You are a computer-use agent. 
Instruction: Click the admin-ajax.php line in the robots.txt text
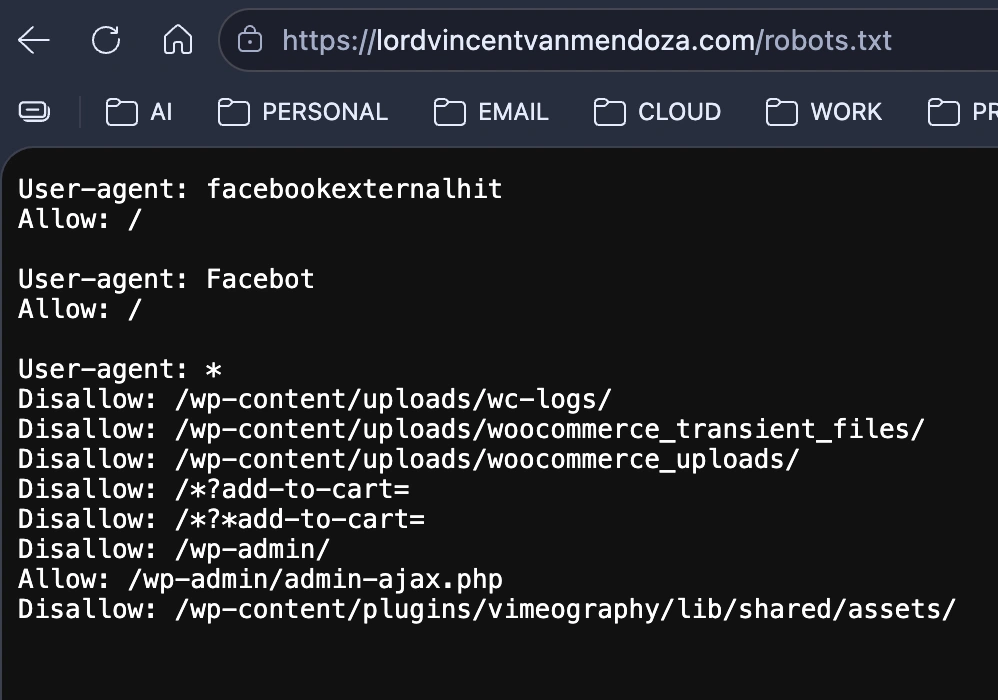click(x=259, y=578)
